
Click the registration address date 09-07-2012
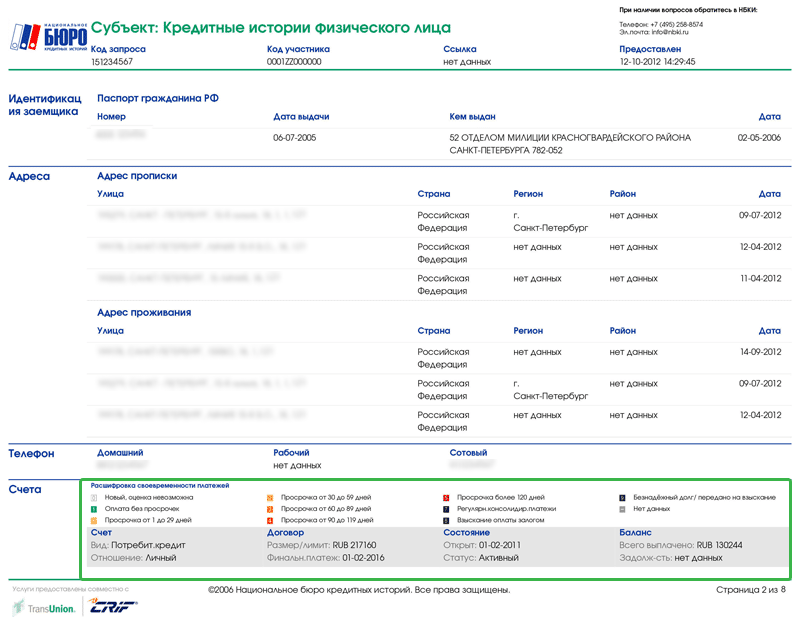click(x=760, y=215)
